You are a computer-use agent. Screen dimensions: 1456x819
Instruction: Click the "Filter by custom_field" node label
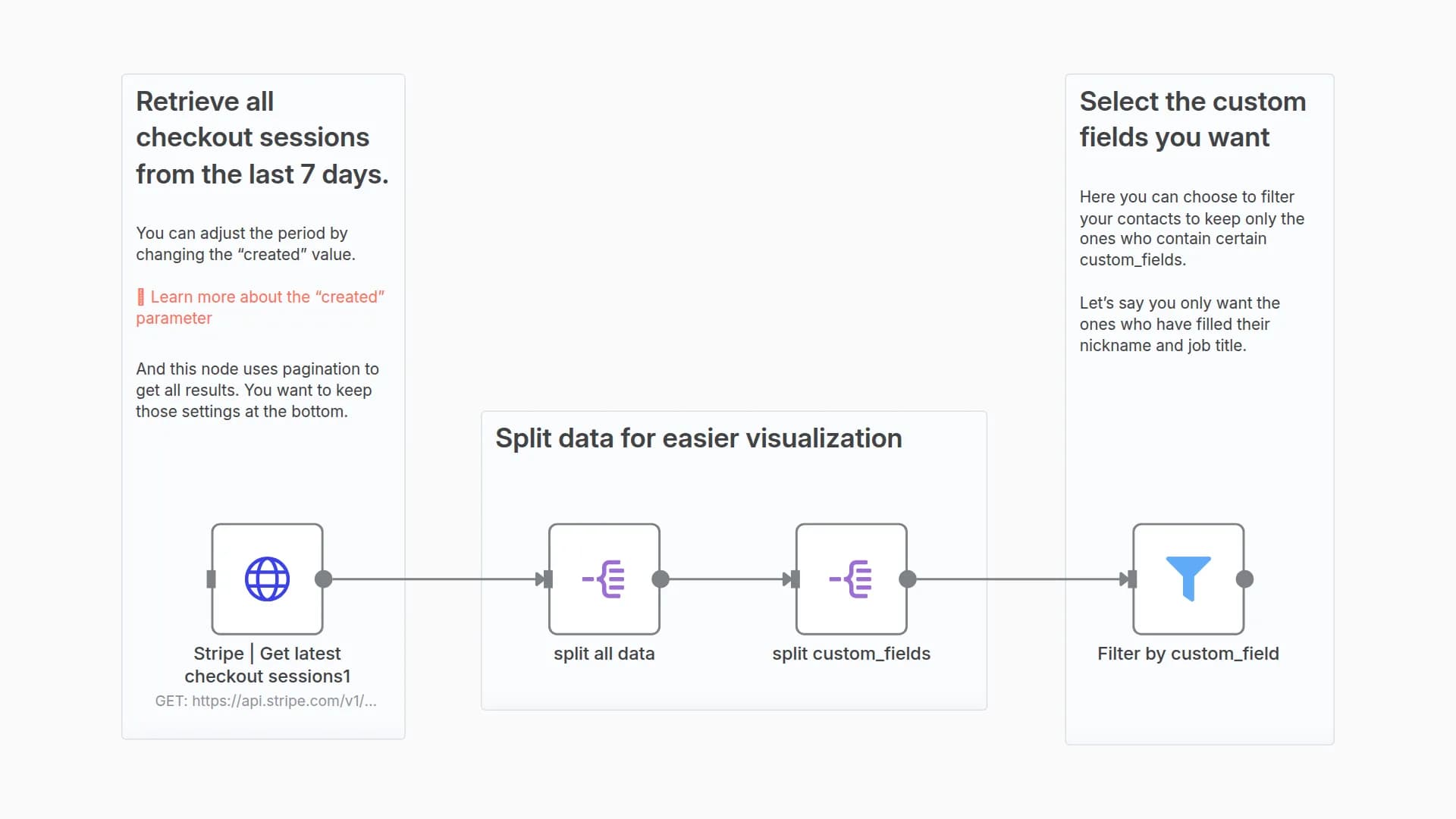point(1188,654)
